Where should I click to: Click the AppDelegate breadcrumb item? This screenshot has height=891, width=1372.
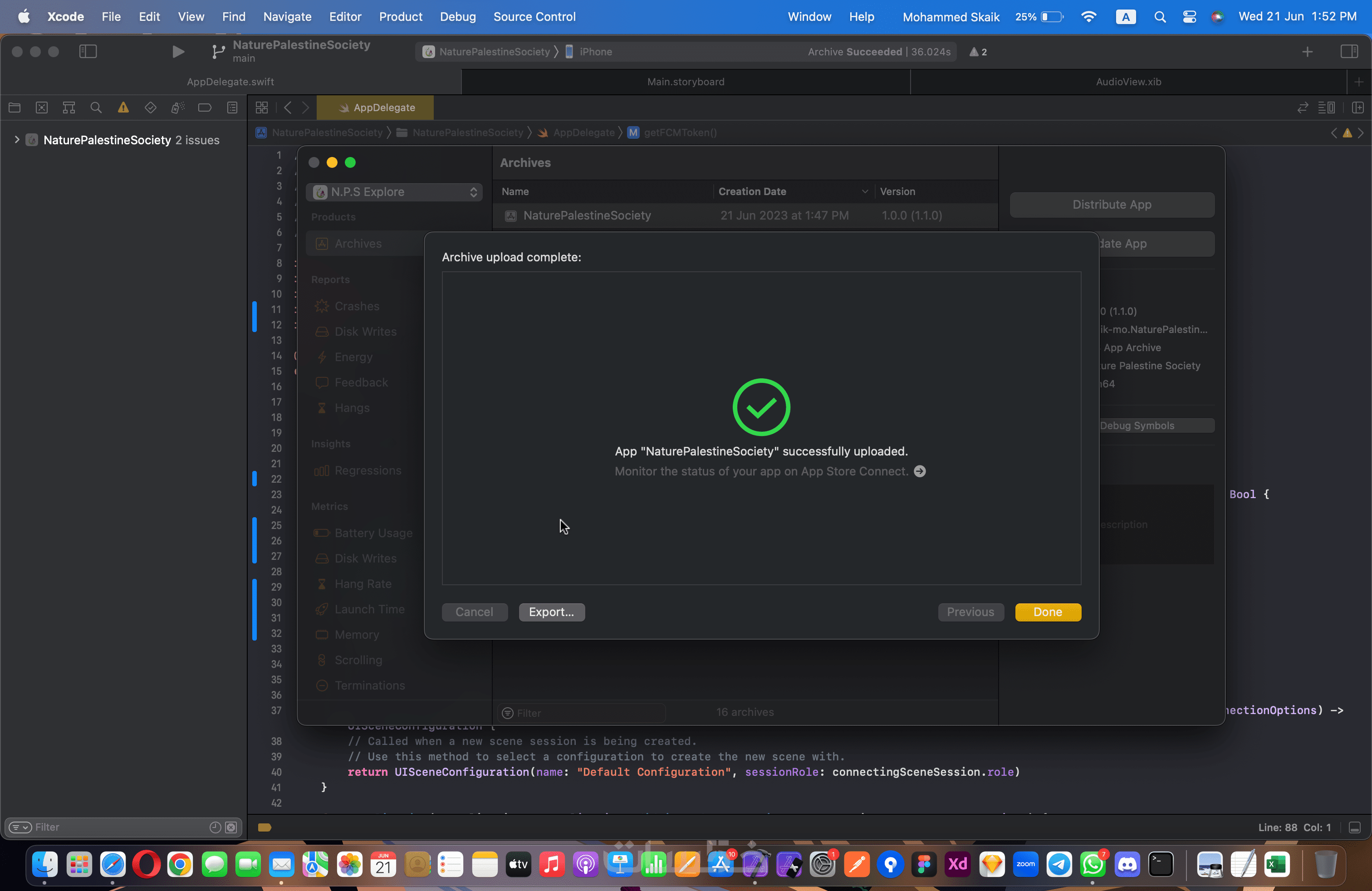pos(576,132)
